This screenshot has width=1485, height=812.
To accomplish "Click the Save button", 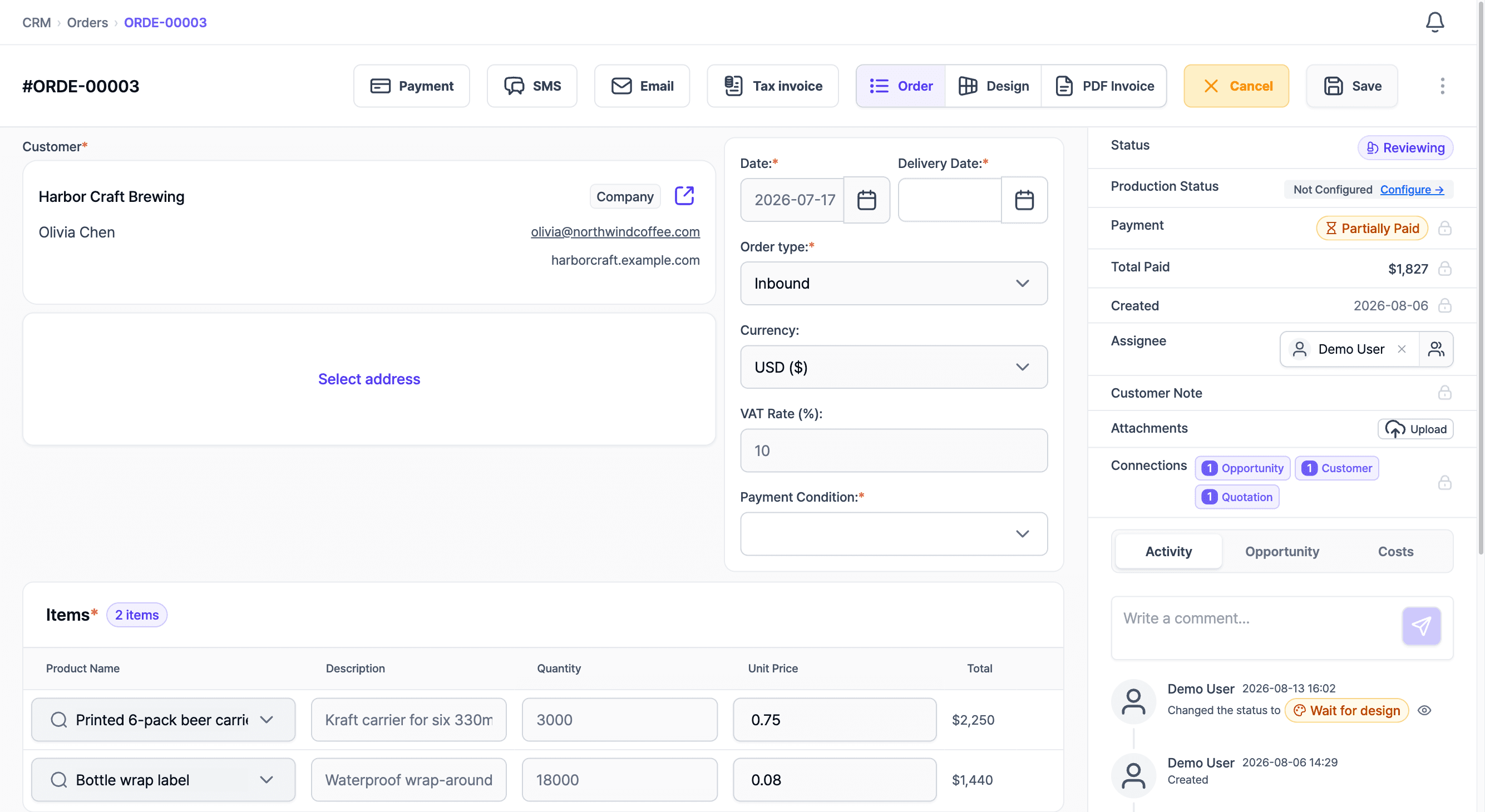I will (x=1352, y=86).
